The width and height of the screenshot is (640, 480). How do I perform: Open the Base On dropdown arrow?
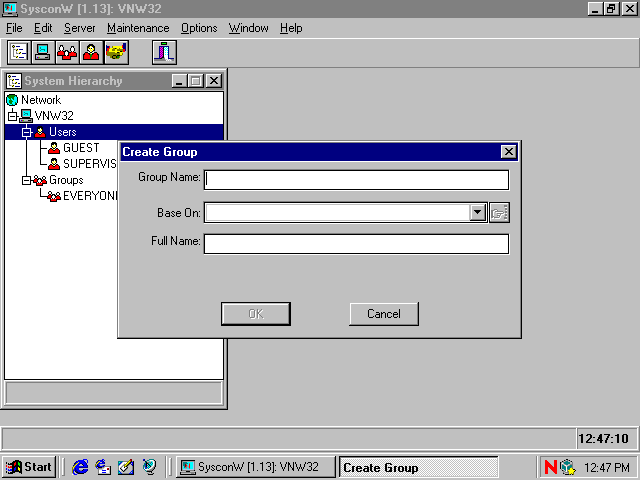point(477,212)
